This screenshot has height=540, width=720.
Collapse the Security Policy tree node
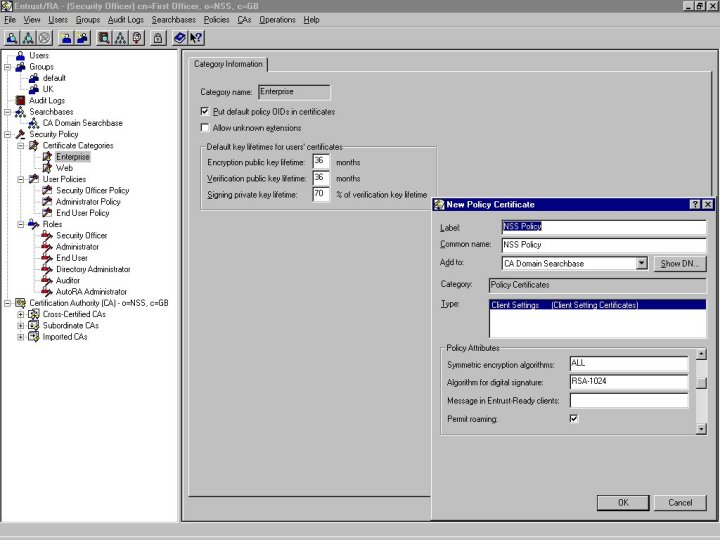coord(7,135)
